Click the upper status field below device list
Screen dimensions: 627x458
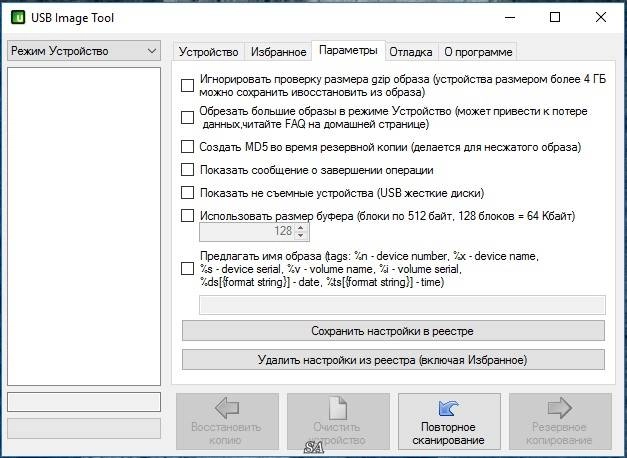point(84,402)
